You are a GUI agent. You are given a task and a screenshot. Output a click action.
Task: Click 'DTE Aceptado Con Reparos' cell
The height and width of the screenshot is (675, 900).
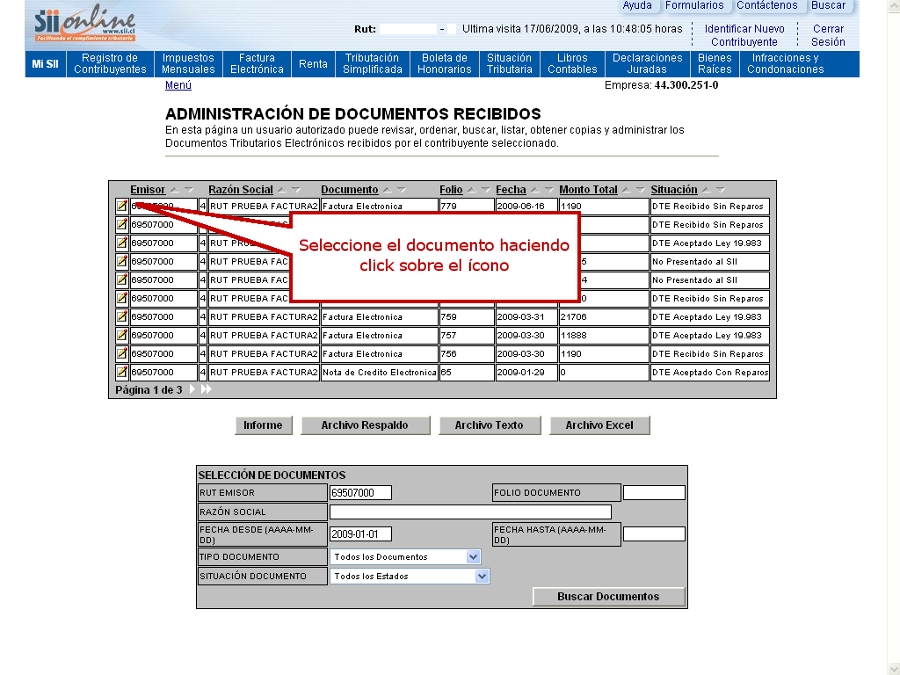click(709, 372)
